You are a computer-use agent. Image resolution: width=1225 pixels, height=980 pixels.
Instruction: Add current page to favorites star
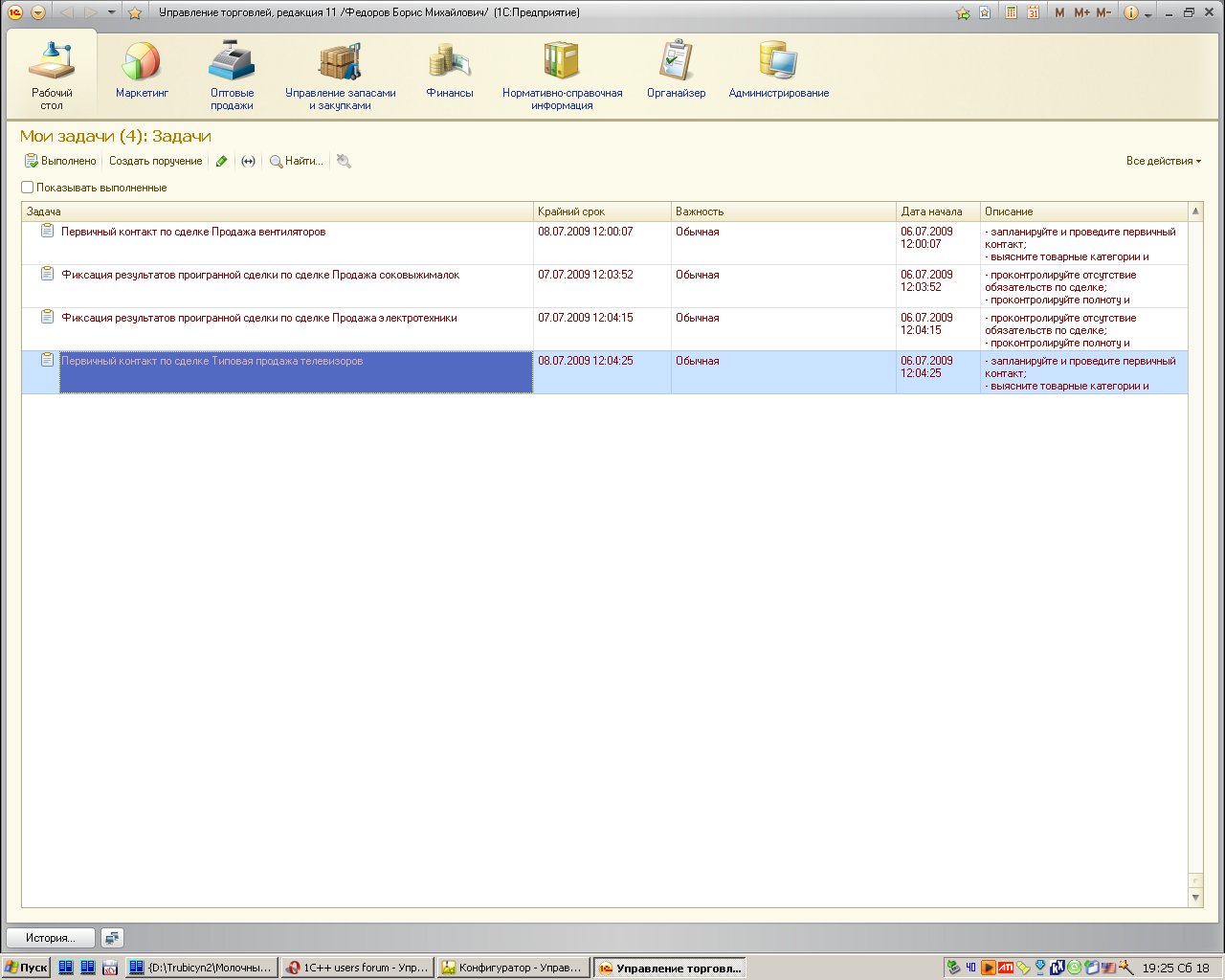tap(135, 12)
